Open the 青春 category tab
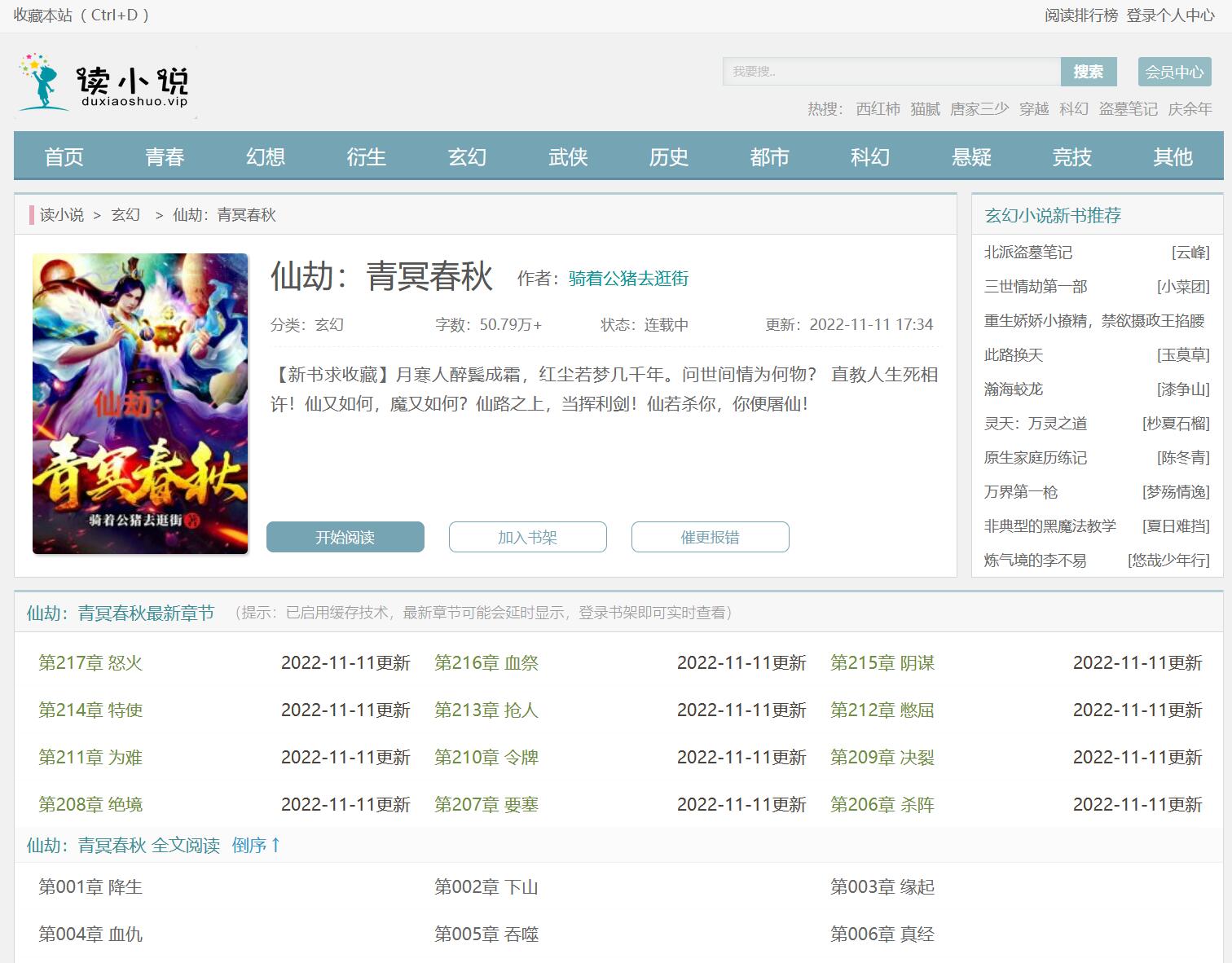Viewport: 1232px width, 963px height. pos(165,156)
